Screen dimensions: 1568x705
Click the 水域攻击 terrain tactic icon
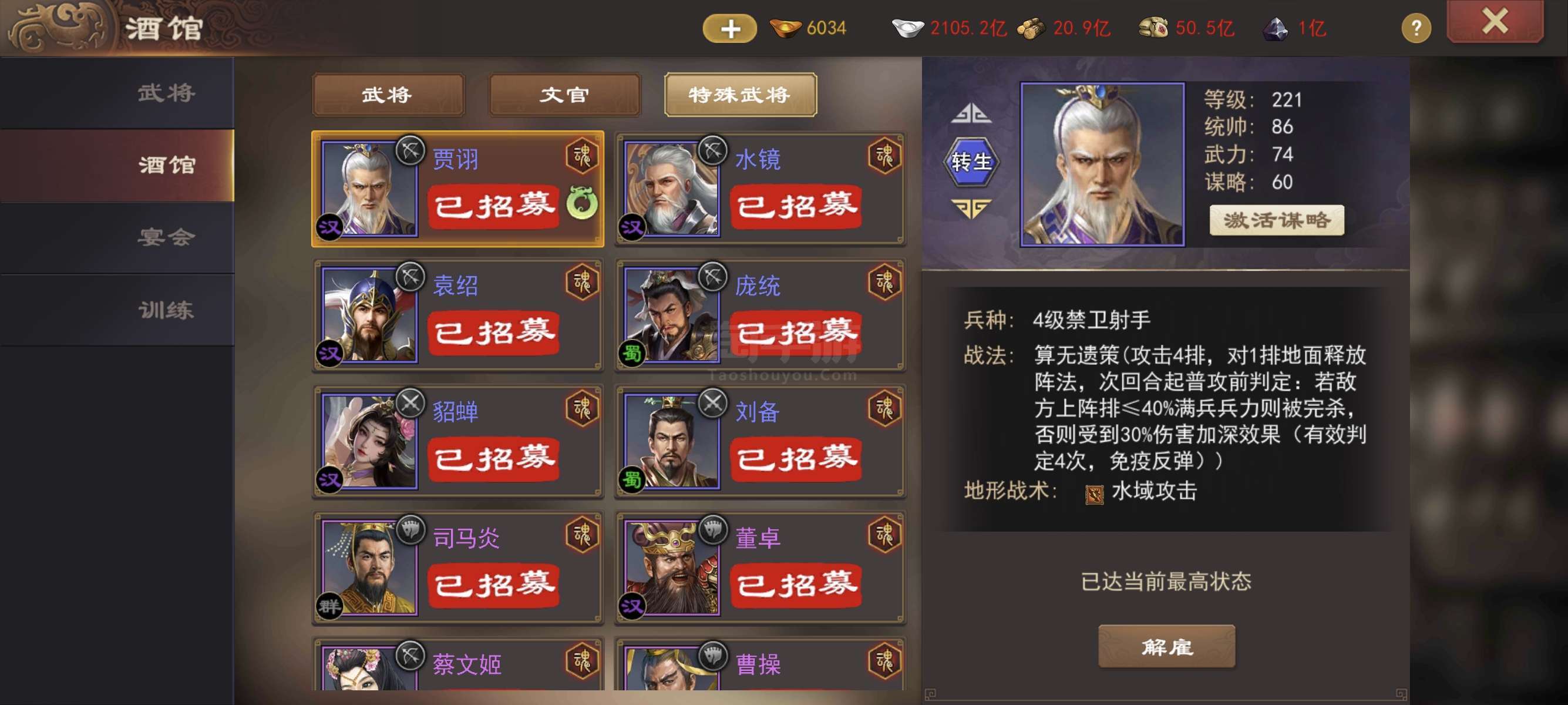[x=1094, y=493]
